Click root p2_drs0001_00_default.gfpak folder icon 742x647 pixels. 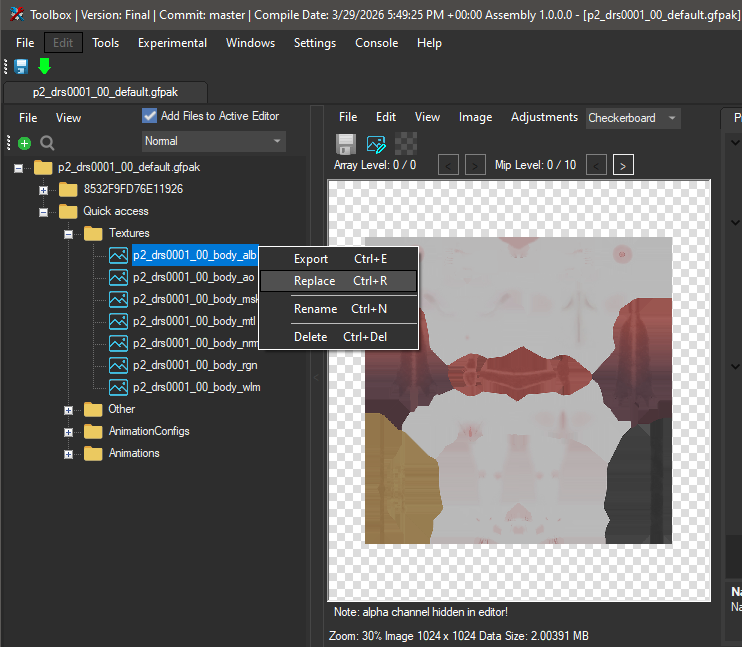click(x=43, y=167)
